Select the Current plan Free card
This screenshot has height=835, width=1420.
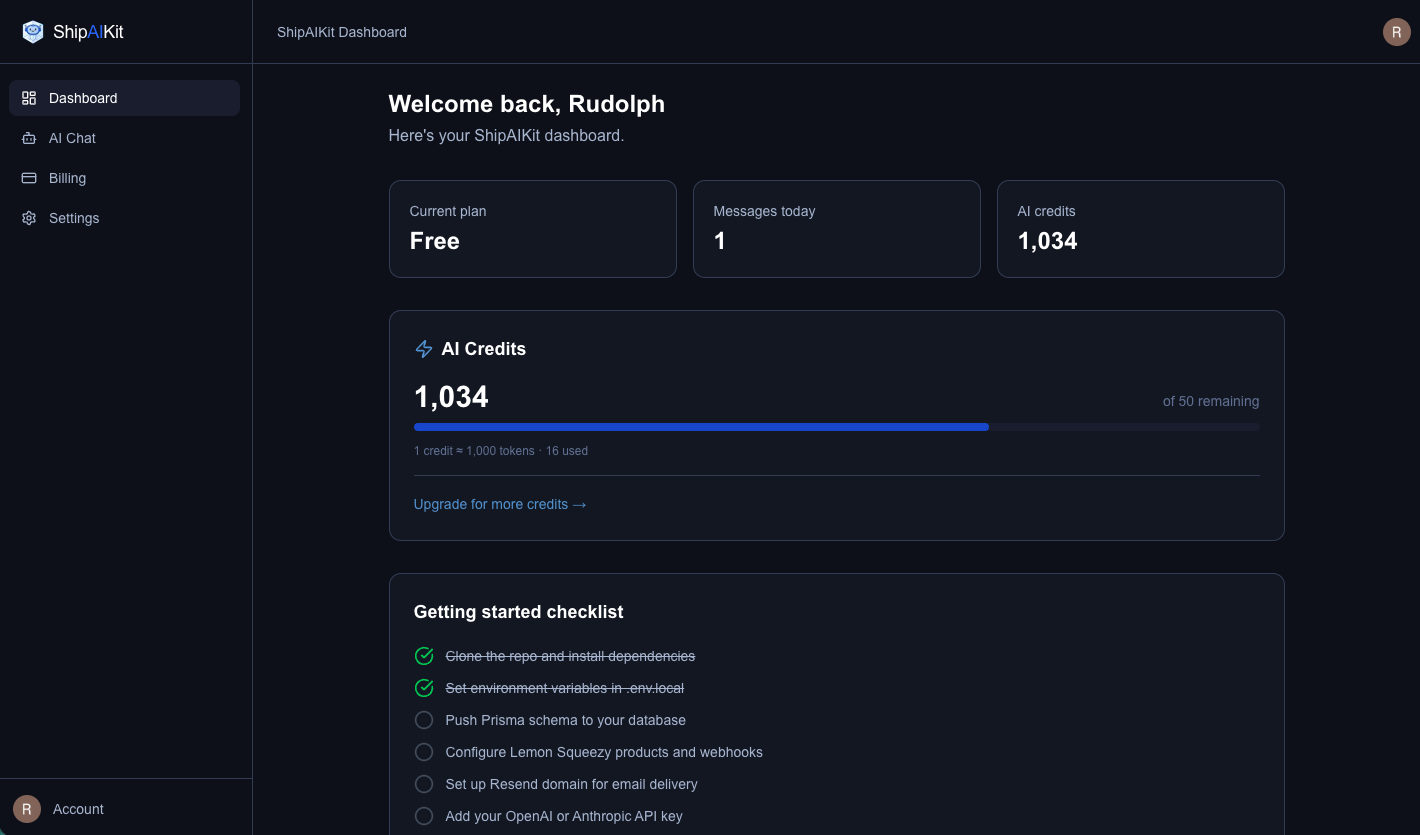[533, 229]
